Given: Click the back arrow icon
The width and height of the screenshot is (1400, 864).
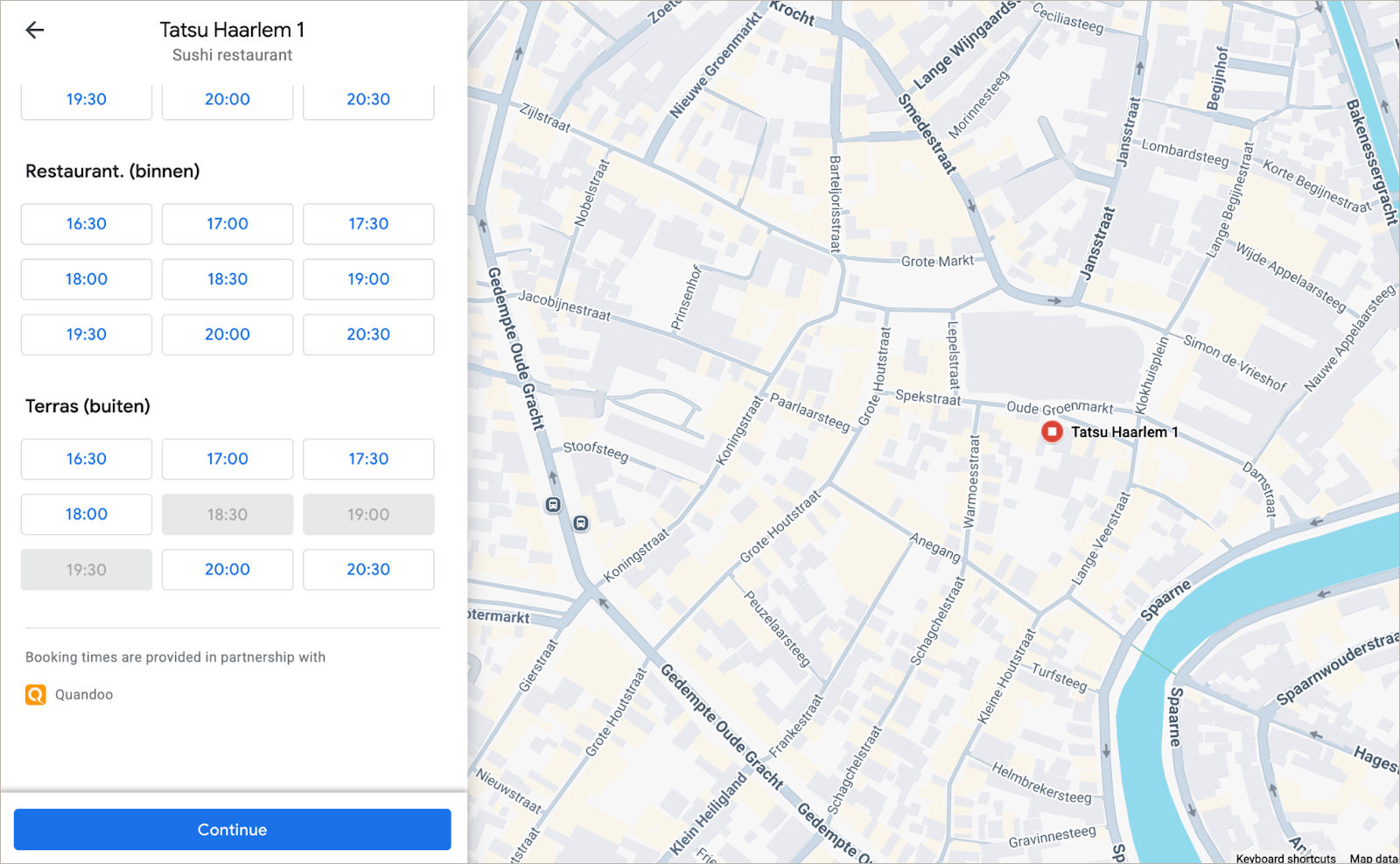Looking at the screenshot, I should point(35,31).
